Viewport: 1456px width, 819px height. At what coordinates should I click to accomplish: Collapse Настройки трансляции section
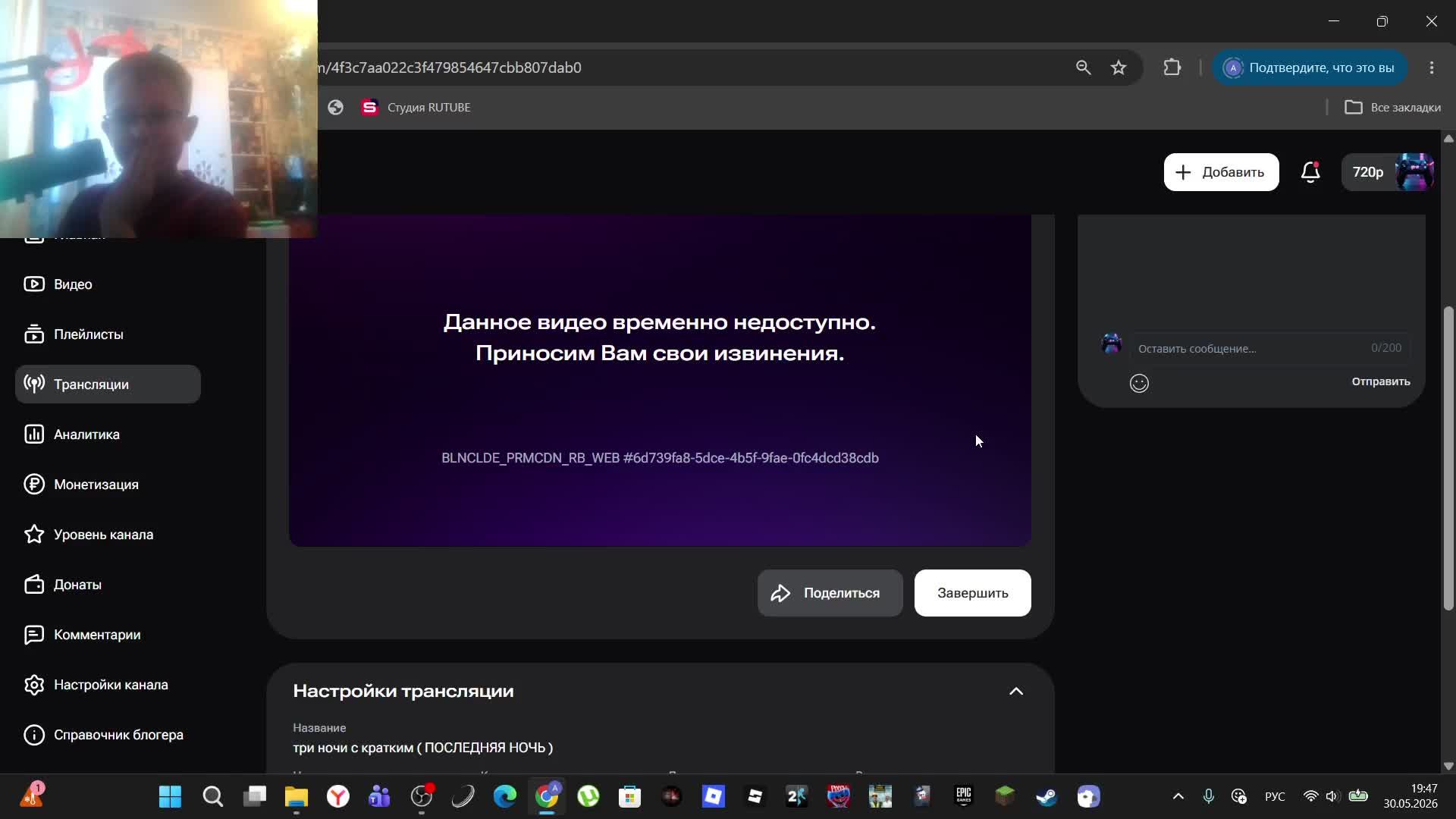coord(1015,691)
